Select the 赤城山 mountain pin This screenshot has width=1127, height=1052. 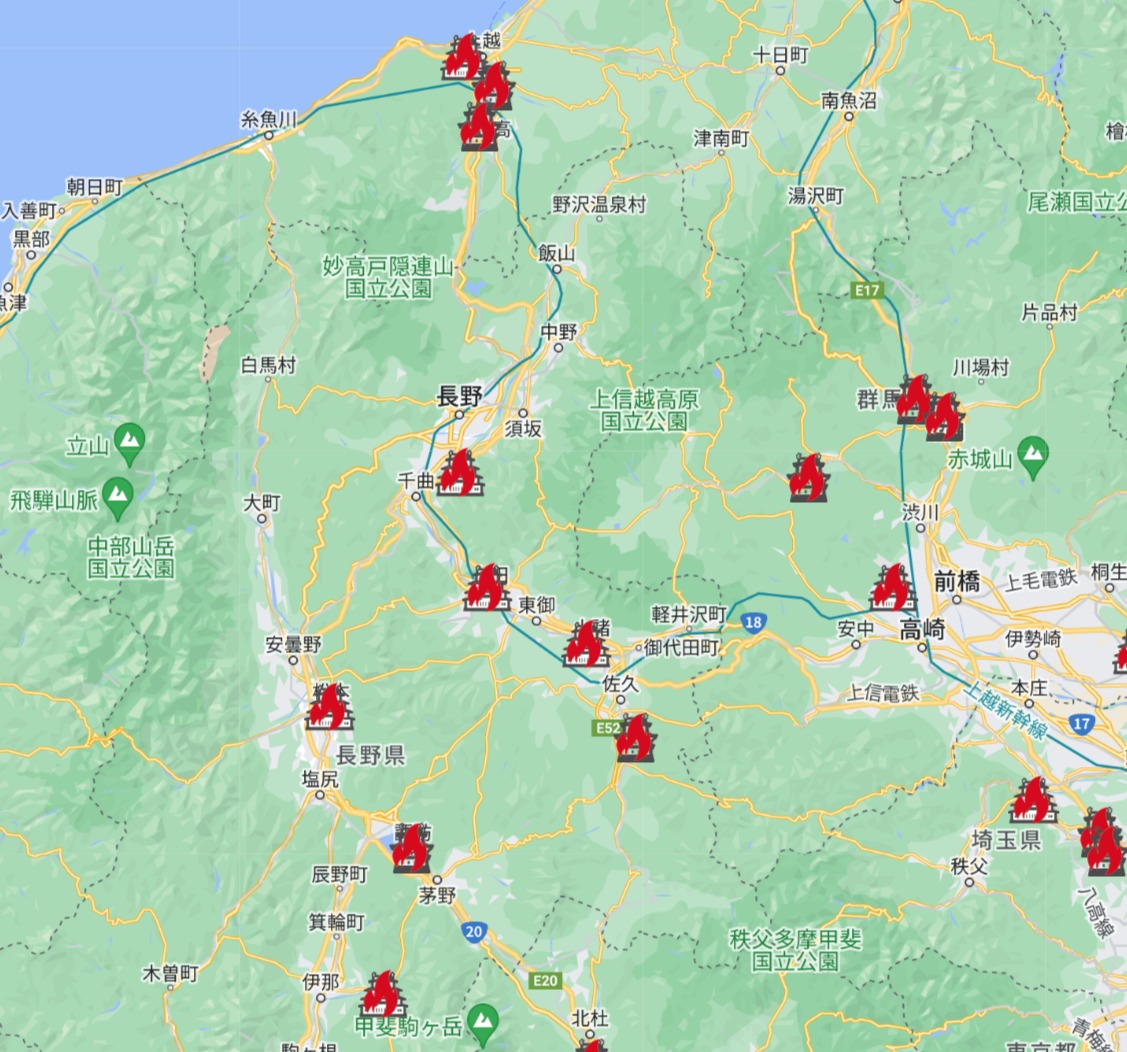[1034, 450]
